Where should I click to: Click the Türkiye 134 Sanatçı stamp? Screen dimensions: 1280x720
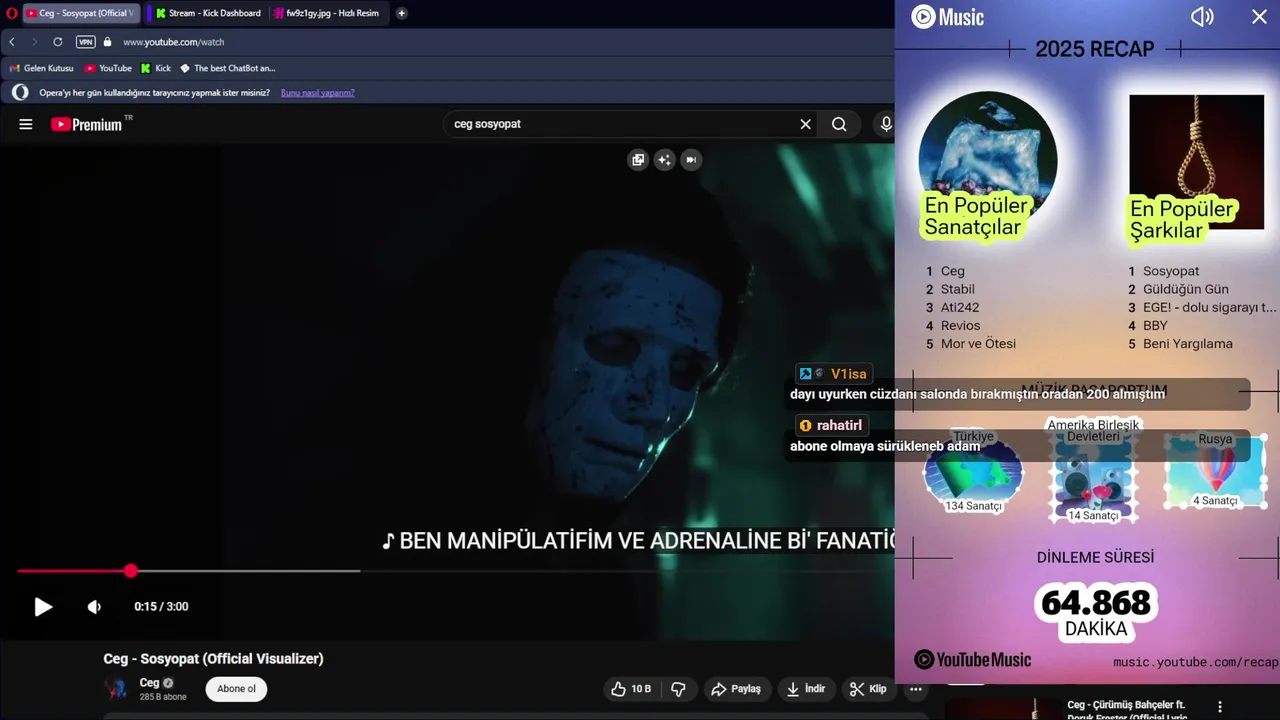pos(973,472)
